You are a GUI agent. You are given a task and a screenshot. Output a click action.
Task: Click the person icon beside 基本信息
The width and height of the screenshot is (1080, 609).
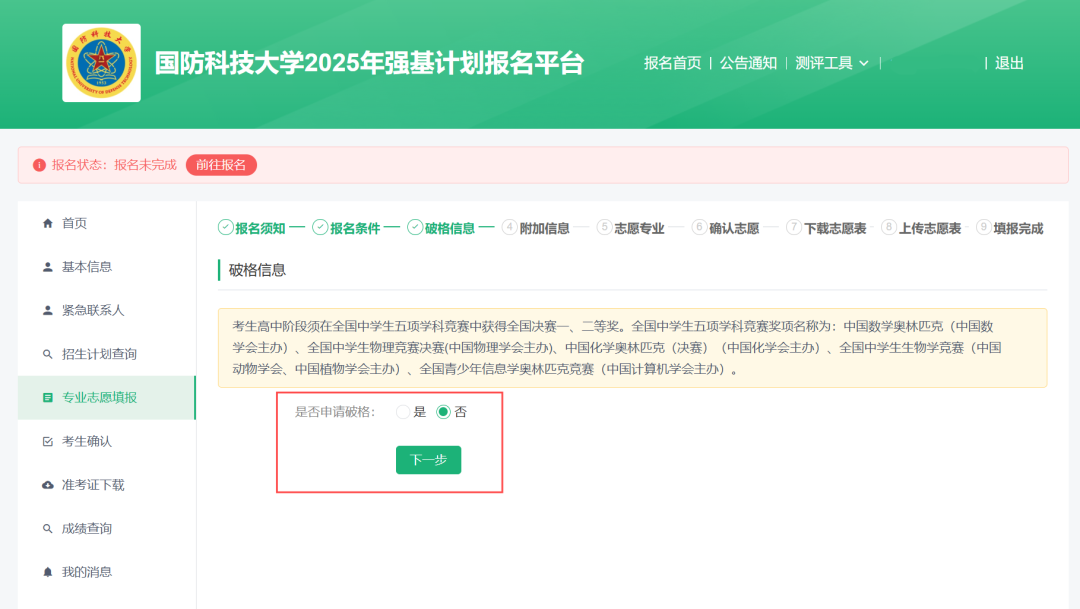tap(48, 267)
